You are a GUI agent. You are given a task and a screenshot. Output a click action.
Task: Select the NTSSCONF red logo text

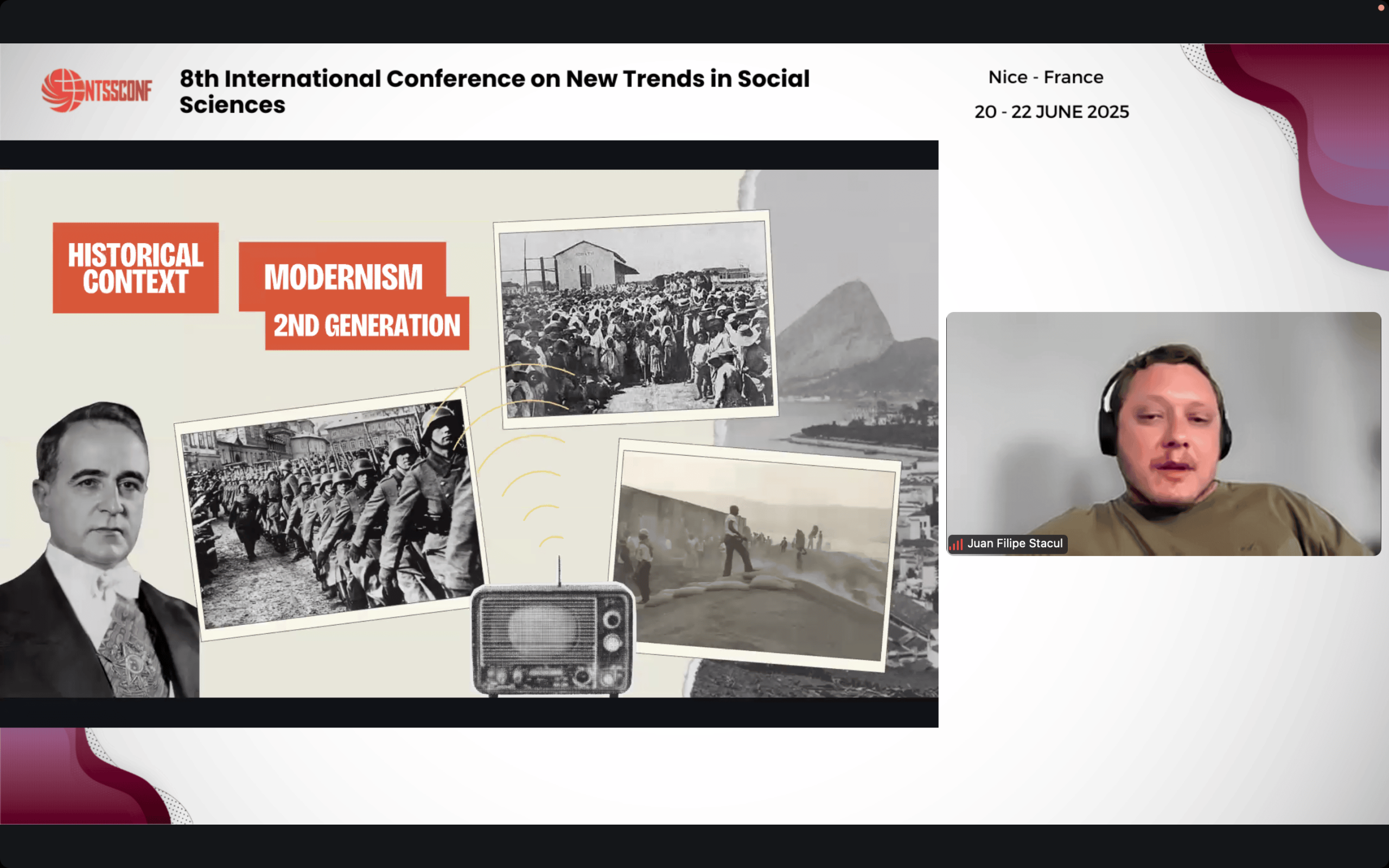tap(118, 91)
